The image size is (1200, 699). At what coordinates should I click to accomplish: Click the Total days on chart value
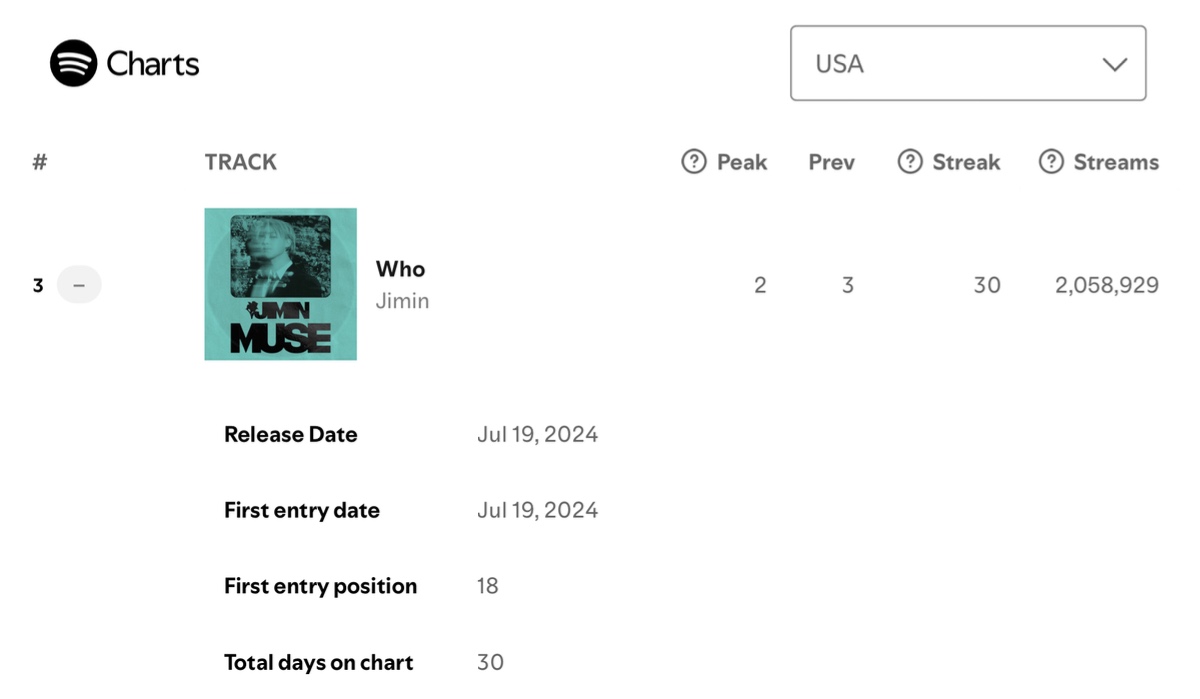pyautogui.click(x=490, y=662)
